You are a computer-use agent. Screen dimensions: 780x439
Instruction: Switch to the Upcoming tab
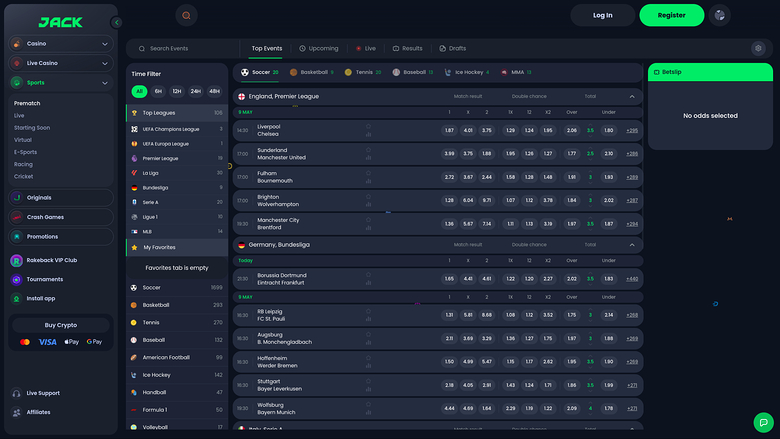point(319,49)
